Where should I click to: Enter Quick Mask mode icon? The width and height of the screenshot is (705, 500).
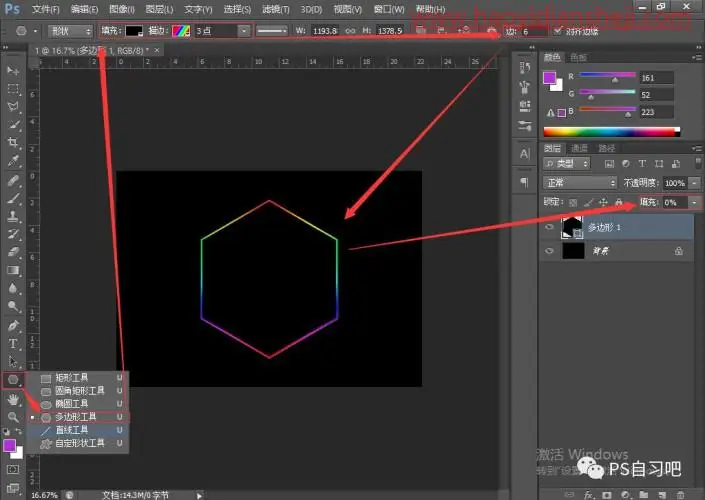click(x=13, y=469)
